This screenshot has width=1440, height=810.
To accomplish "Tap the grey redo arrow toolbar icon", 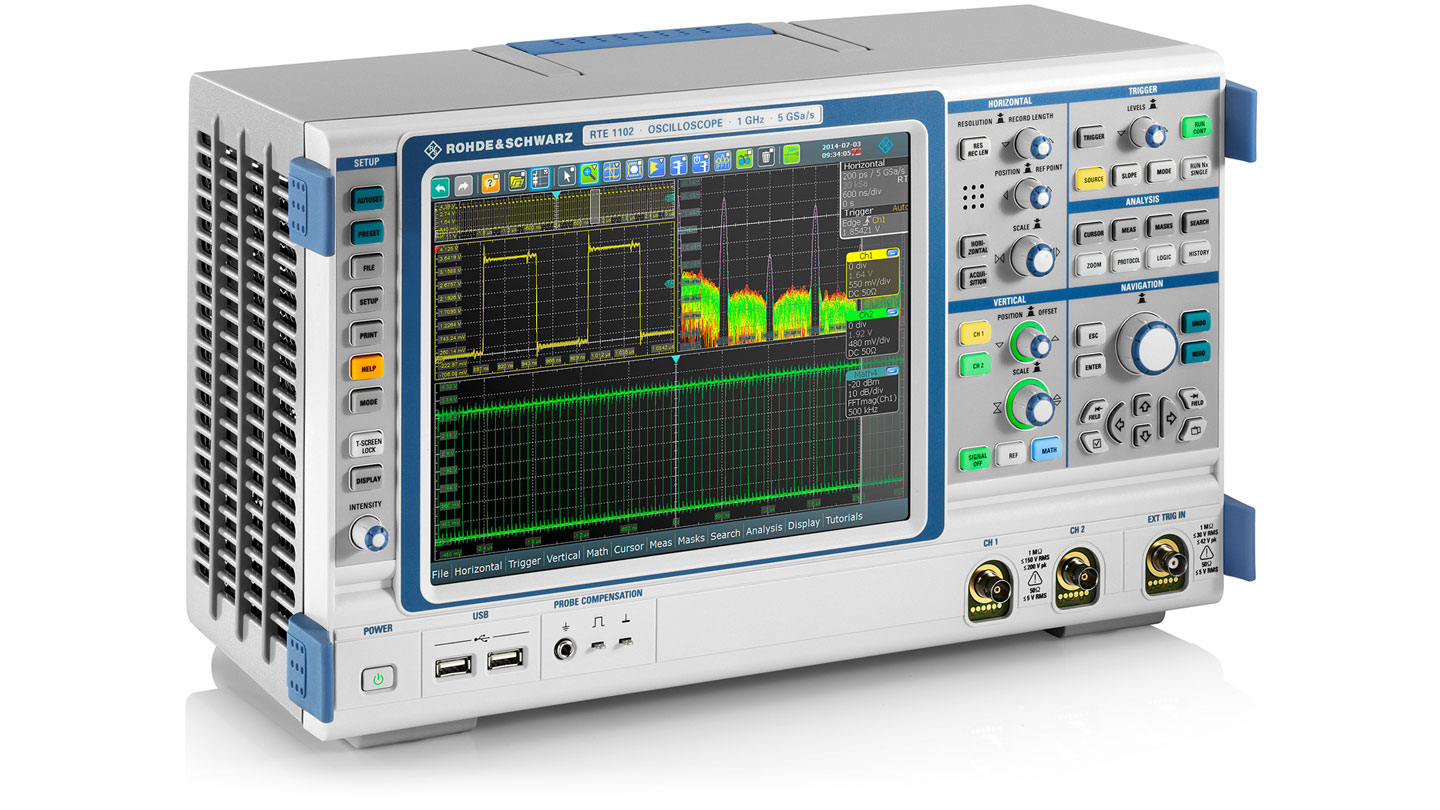I will (464, 185).
